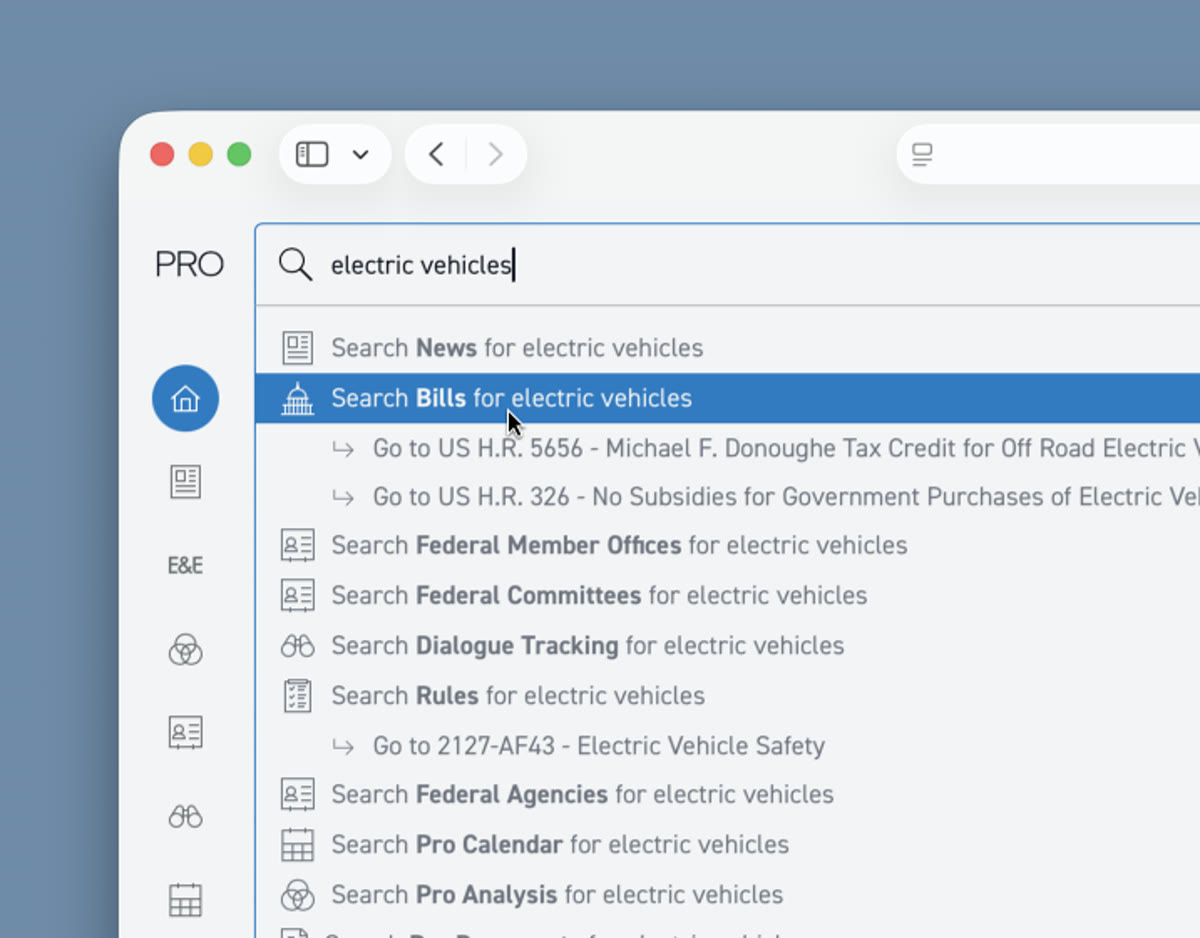Open E&E section in sidebar

(185, 566)
